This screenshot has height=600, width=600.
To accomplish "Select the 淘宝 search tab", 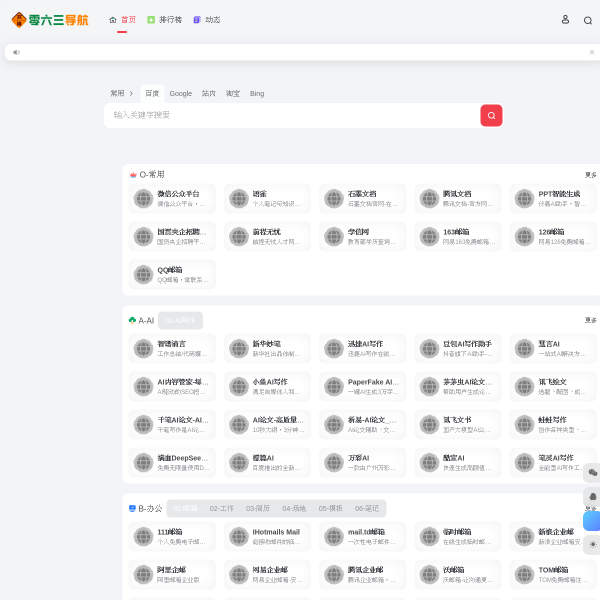I will tap(233, 93).
